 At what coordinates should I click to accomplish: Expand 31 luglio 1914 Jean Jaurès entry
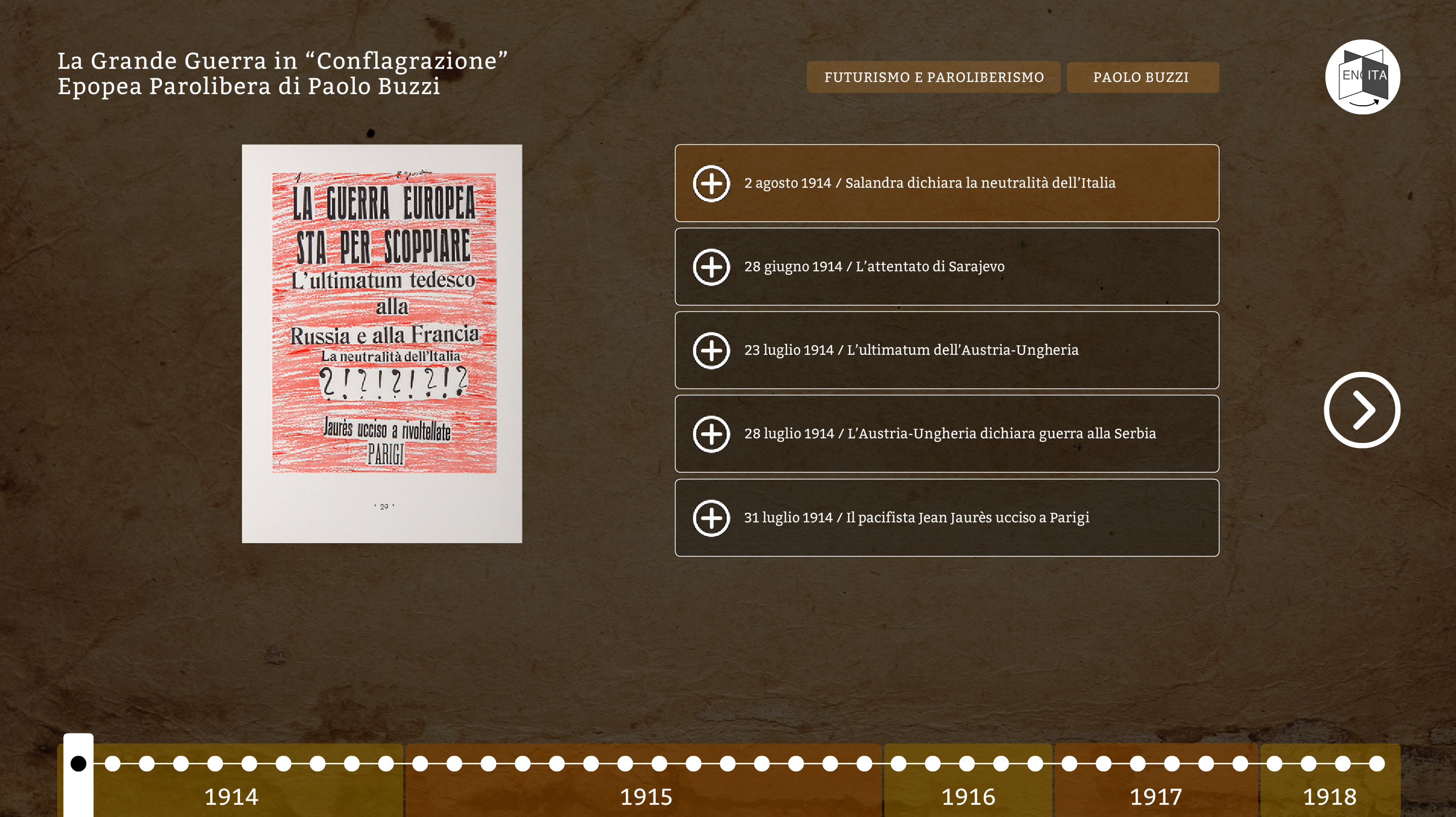pyautogui.click(x=947, y=517)
